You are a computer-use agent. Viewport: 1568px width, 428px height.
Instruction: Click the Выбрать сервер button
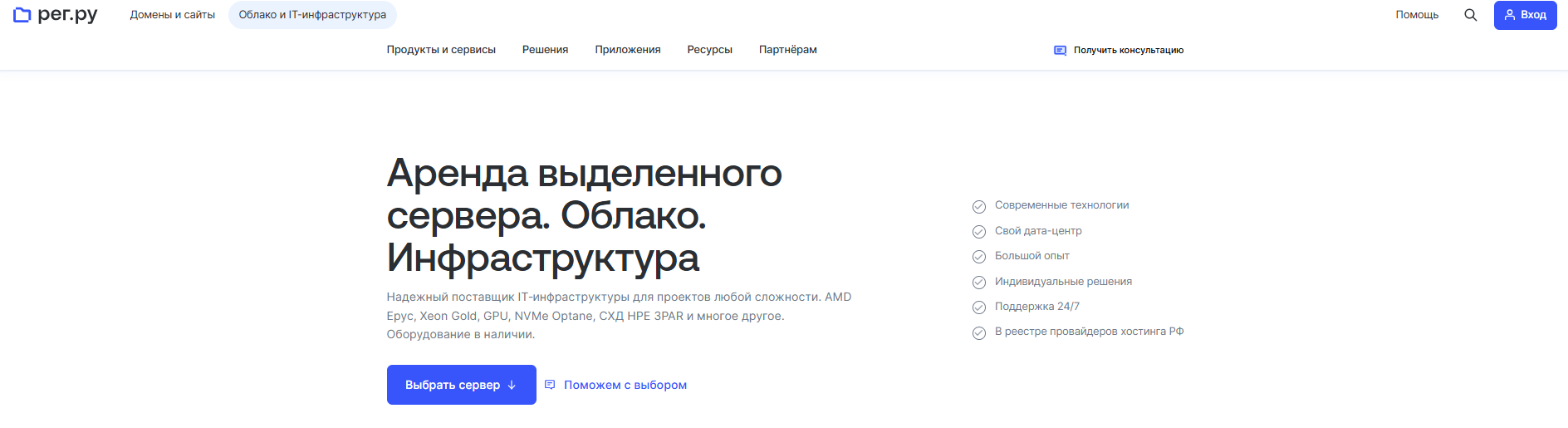(x=462, y=385)
